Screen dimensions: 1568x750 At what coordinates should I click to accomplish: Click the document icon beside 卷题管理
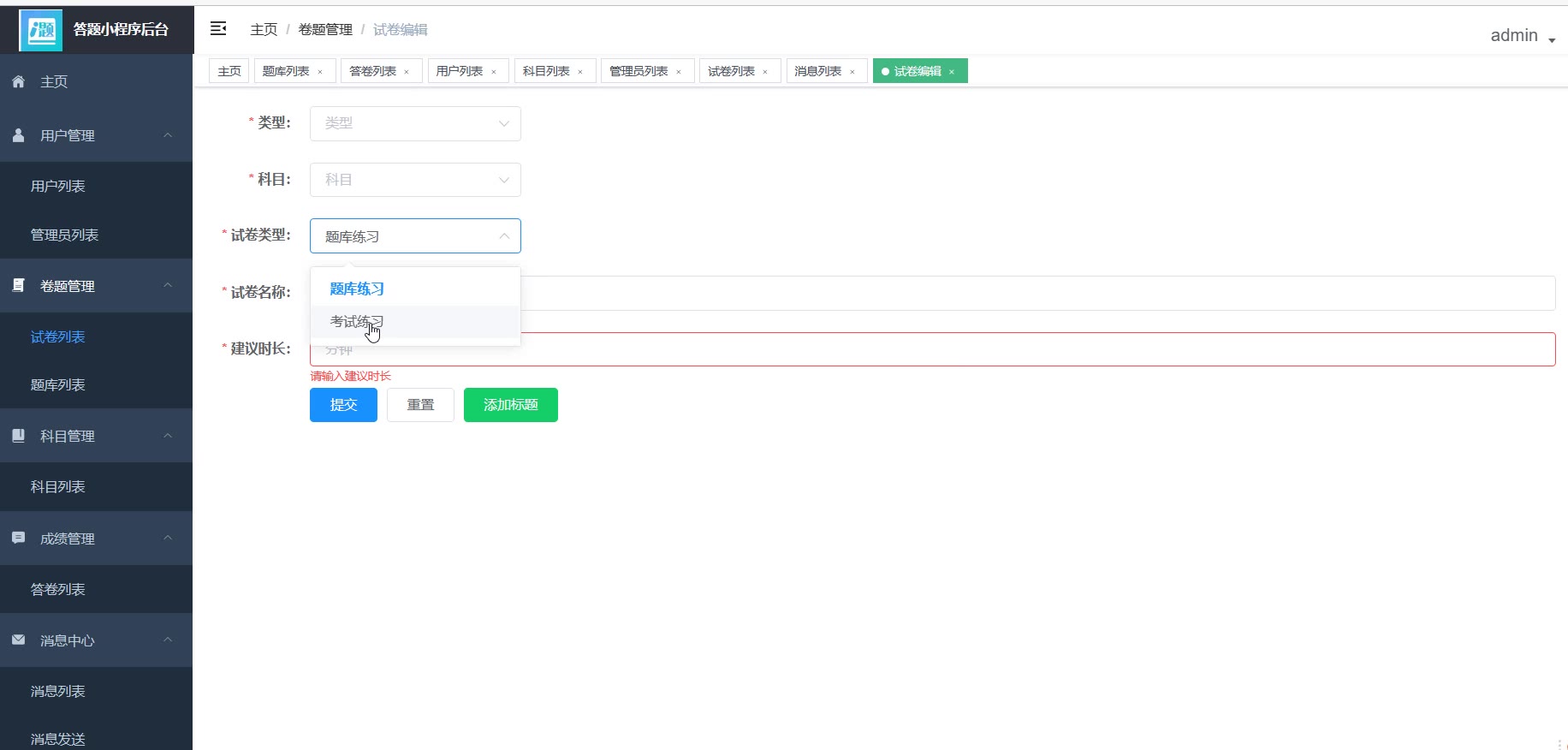click(x=18, y=285)
